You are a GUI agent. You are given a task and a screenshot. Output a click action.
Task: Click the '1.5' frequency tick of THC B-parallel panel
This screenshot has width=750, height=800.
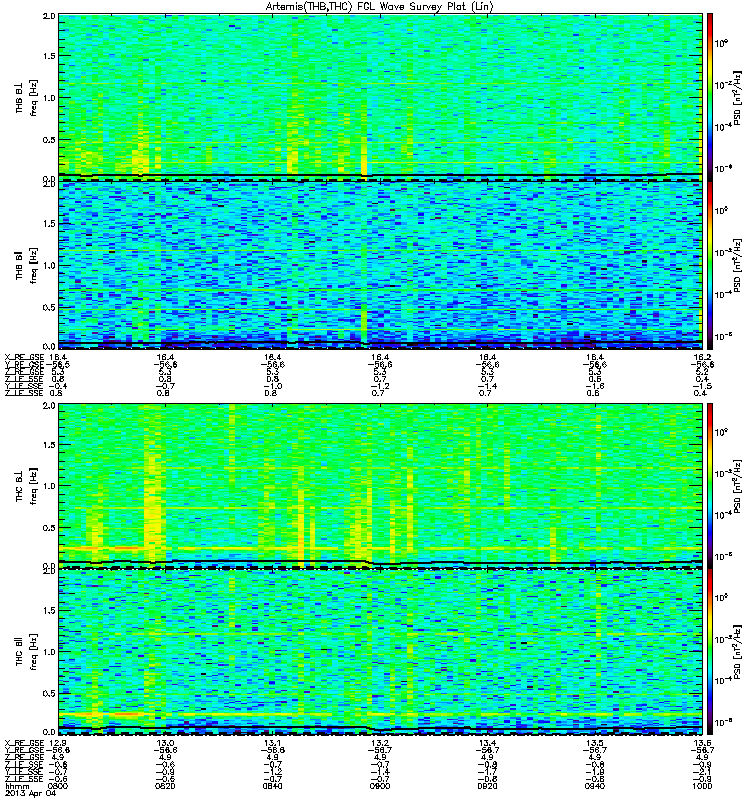(49, 610)
